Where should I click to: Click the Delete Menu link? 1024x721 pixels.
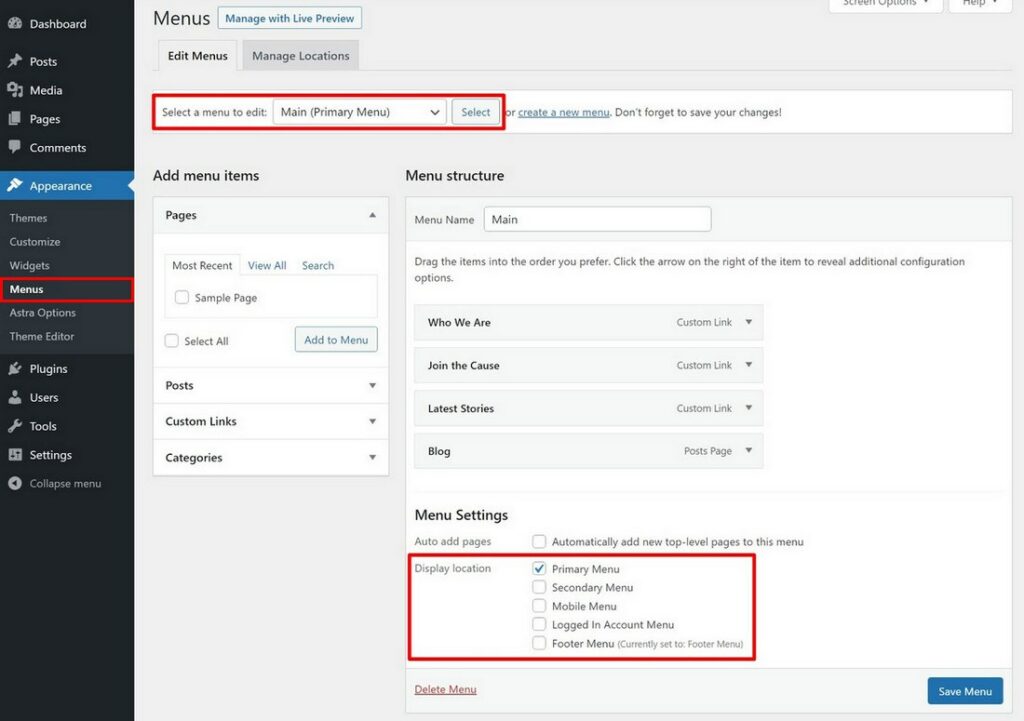(x=445, y=689)
